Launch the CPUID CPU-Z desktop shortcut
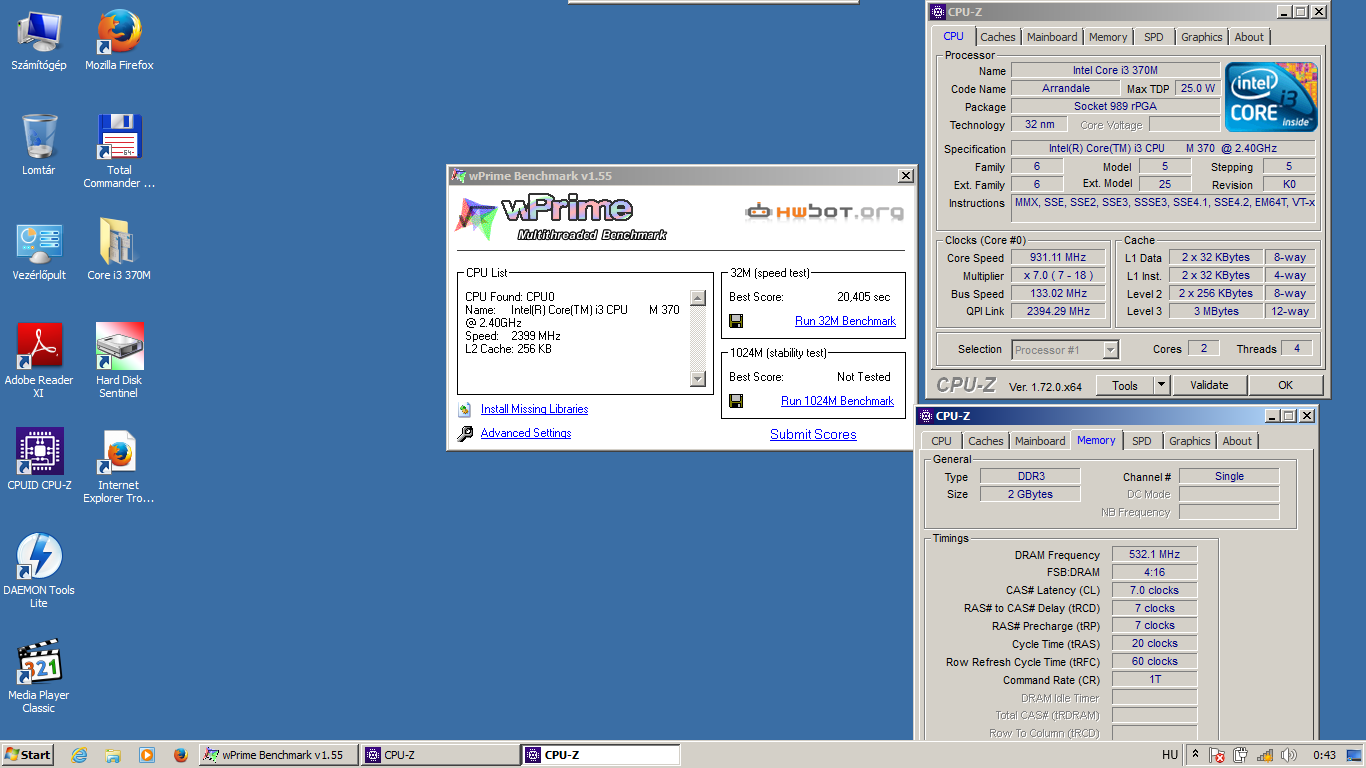 [x=39, y=461]
